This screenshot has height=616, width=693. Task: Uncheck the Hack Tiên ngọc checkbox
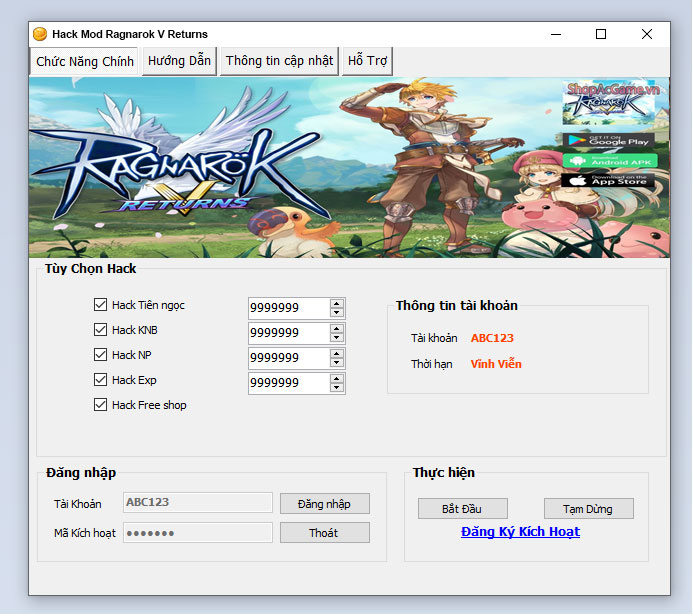pos(100,305)
